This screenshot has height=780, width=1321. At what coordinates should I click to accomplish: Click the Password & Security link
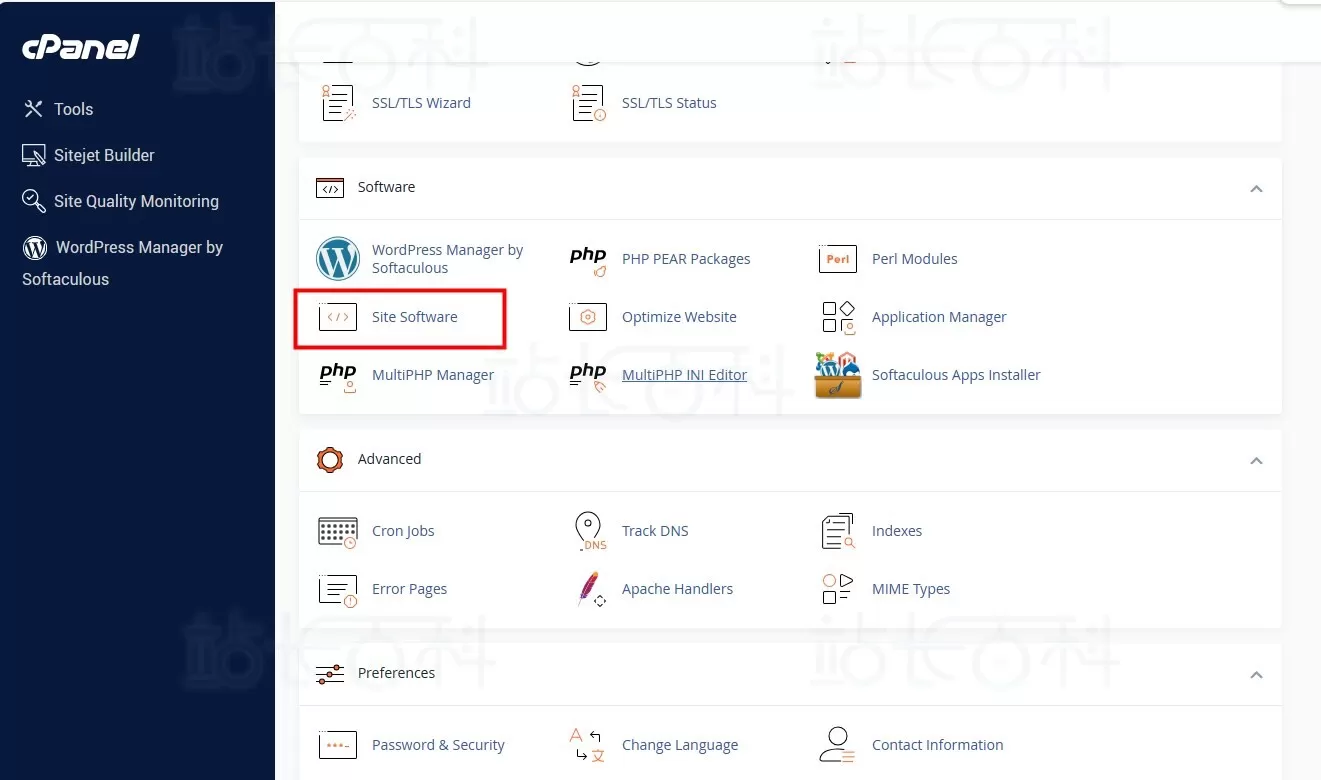coord(438,745)
